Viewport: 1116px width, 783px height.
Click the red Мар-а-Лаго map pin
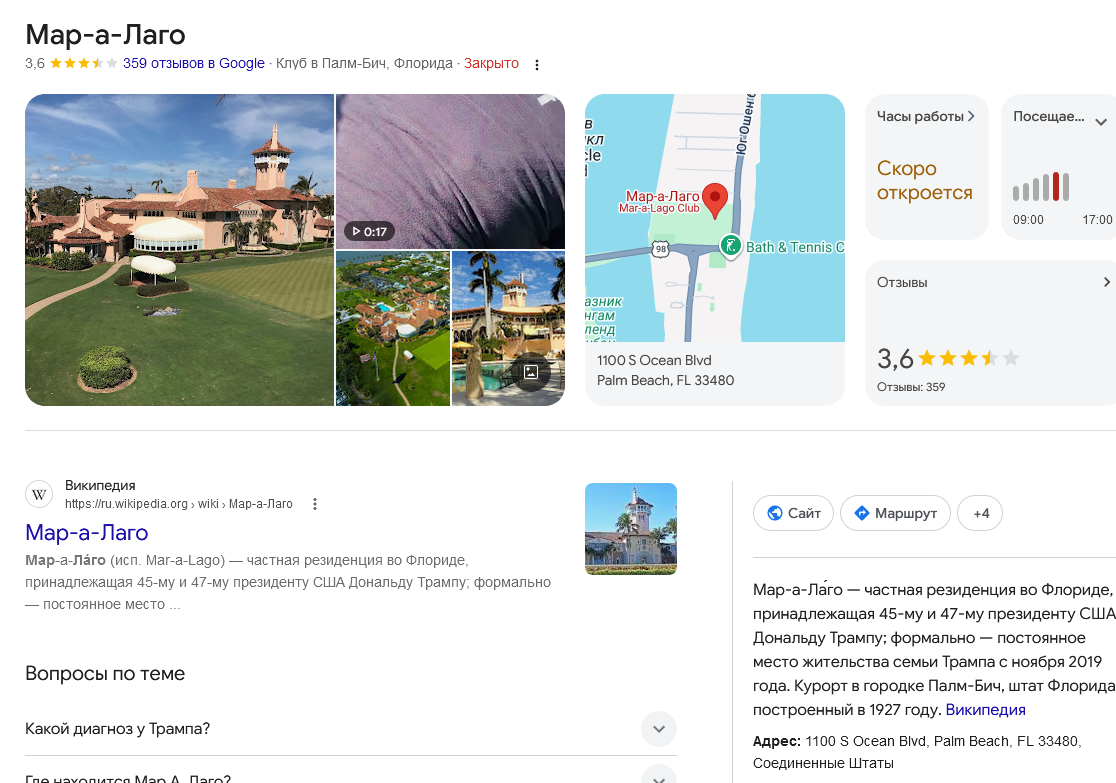pyautogui.click(x=715, y=201)
